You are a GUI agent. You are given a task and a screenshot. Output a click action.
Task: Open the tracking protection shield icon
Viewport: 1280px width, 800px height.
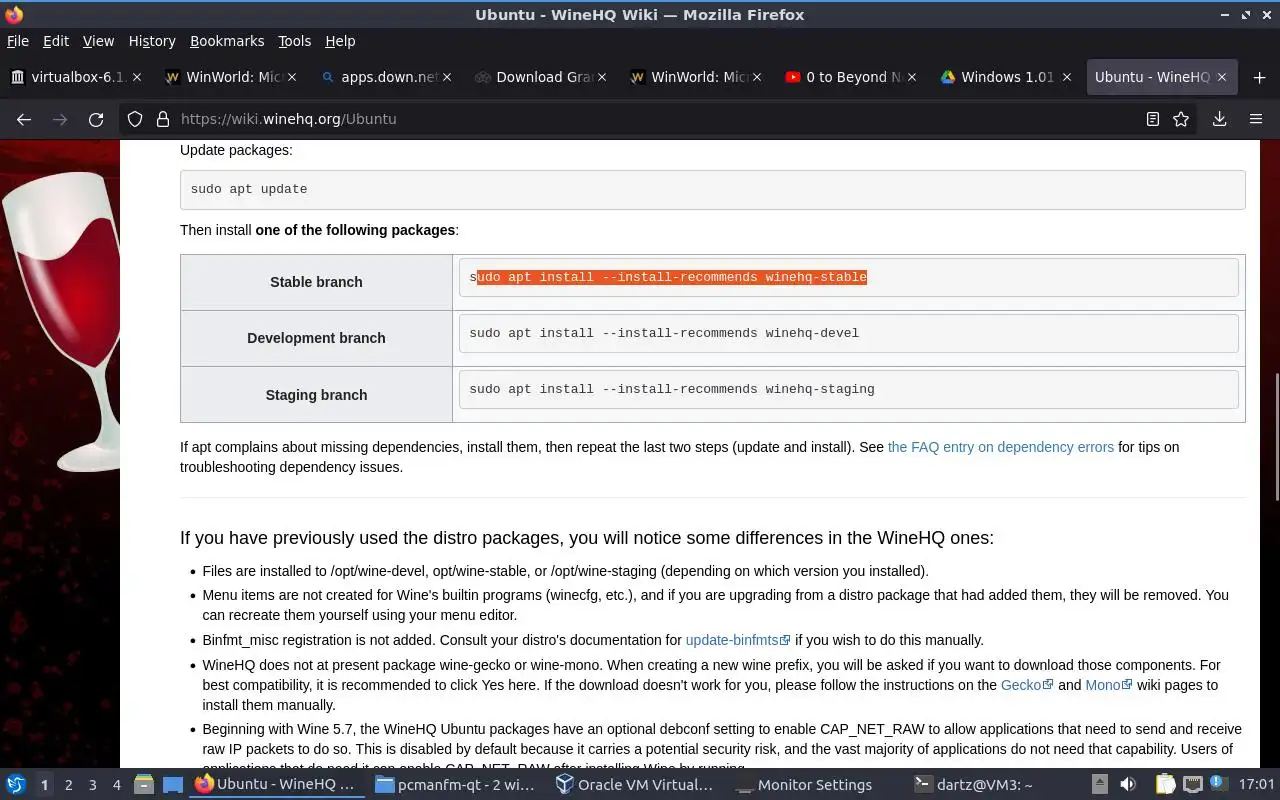click(x=135, y=119)
